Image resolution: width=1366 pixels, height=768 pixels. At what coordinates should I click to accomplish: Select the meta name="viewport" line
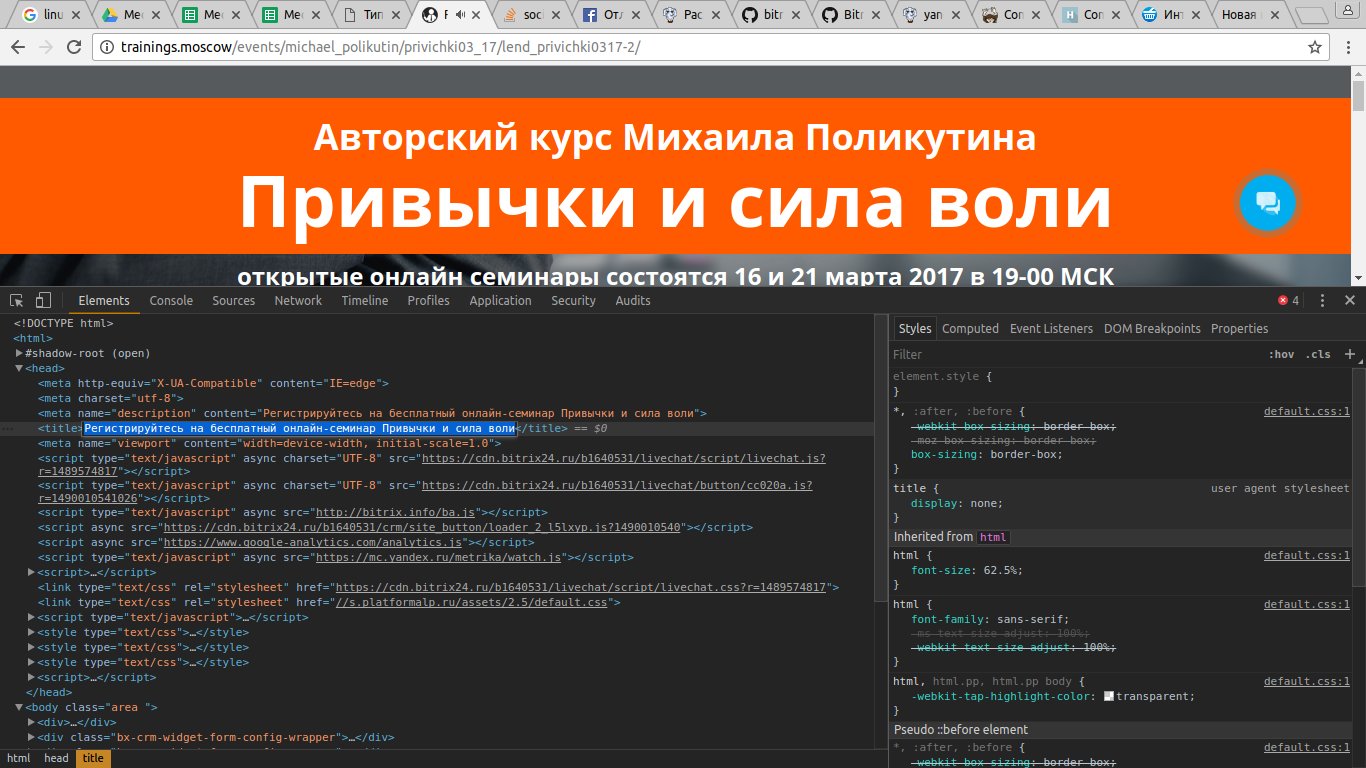(x=269, y=443)
